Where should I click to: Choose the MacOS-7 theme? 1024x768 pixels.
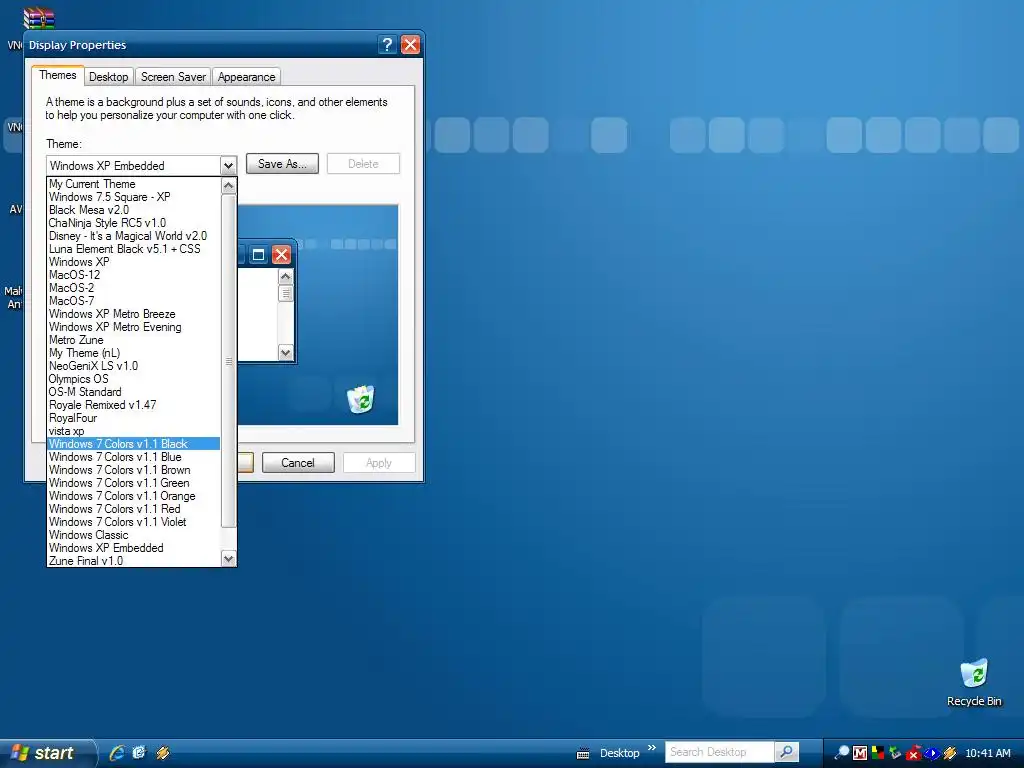click(134, 301)
